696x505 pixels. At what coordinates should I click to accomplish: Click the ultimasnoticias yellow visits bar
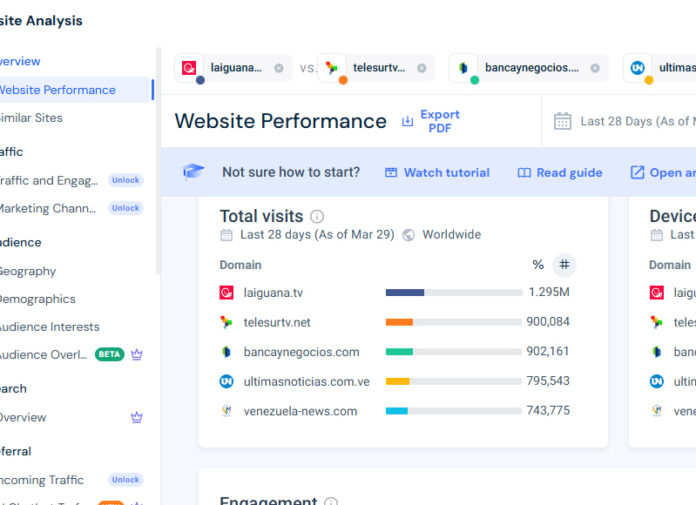coord(397,381)
